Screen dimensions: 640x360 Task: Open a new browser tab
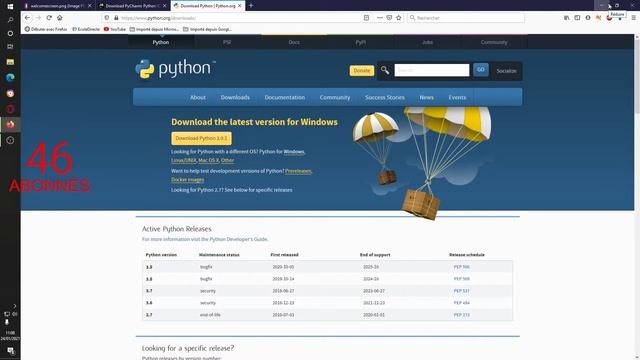[x=251, y=6]
